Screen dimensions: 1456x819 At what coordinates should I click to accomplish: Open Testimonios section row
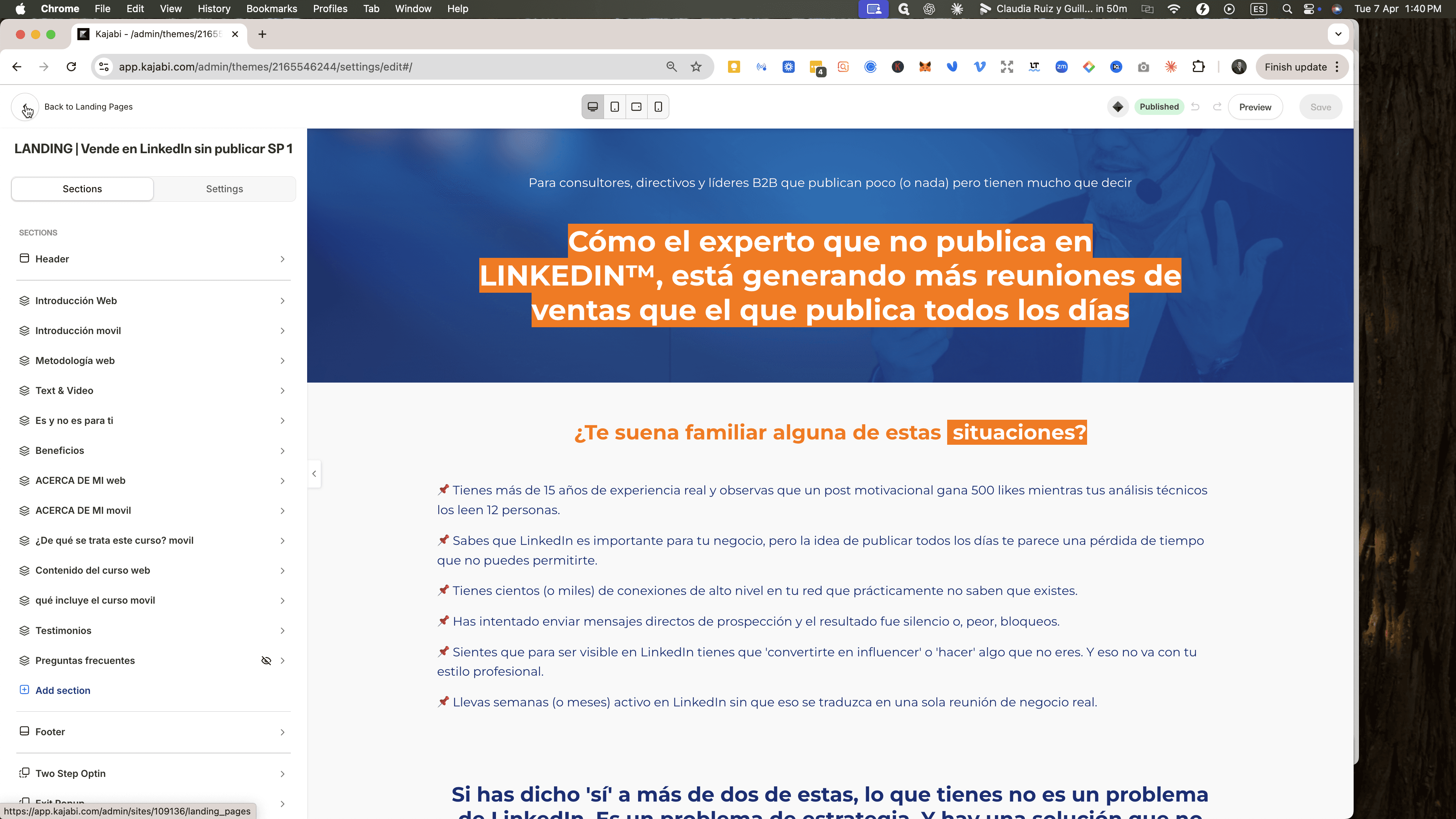(x=152, y=630)
